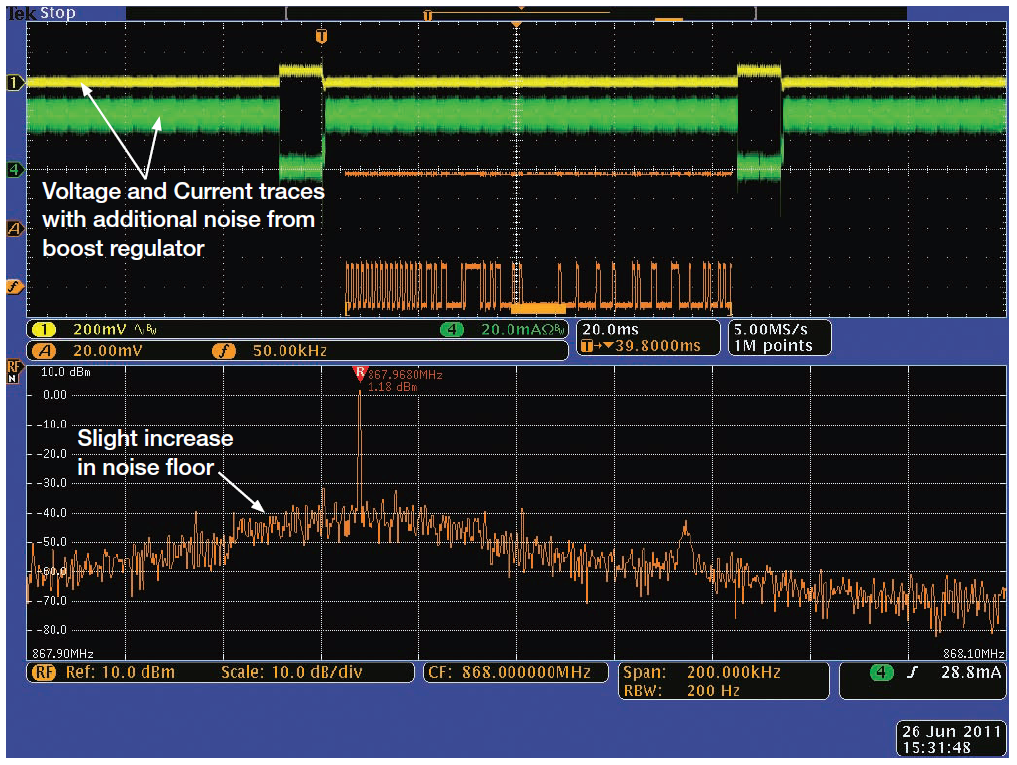Viewport: 1017px width, 765px height.
Task: Click the green channel 4 ground marker
Action: point(14,170)
